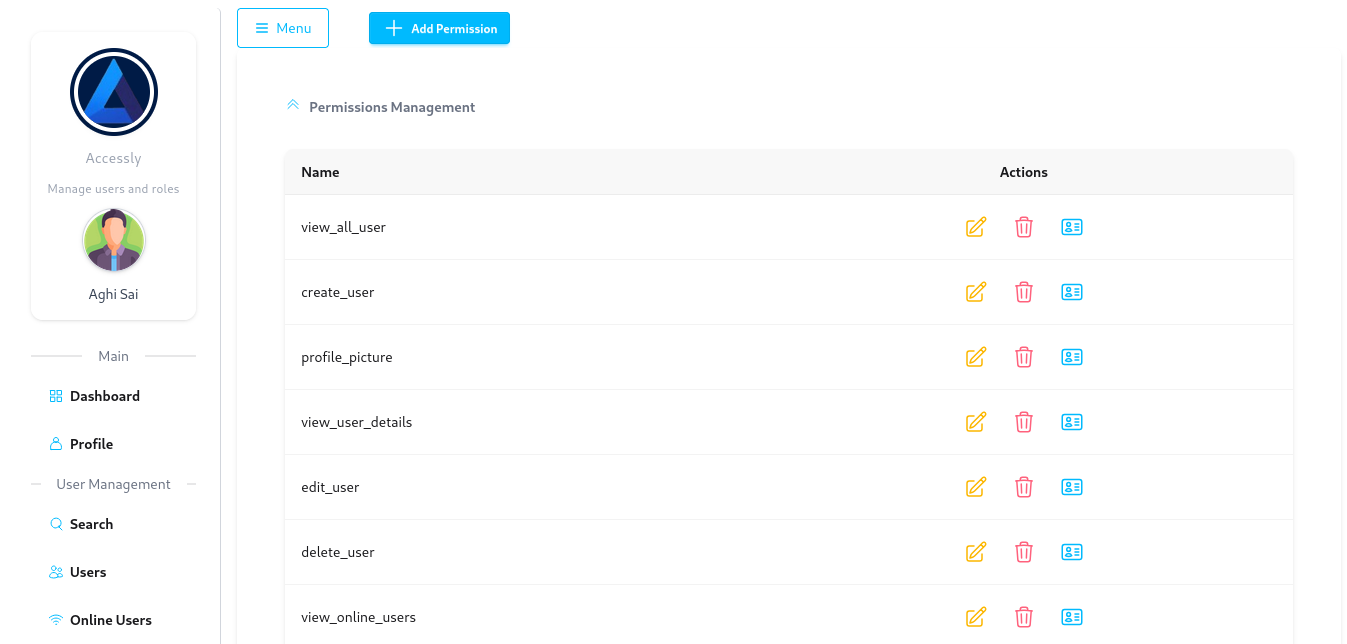Open ID card icon for delete_user row
This screenshot has height=644, width=1347.
tap(1071, 552)
